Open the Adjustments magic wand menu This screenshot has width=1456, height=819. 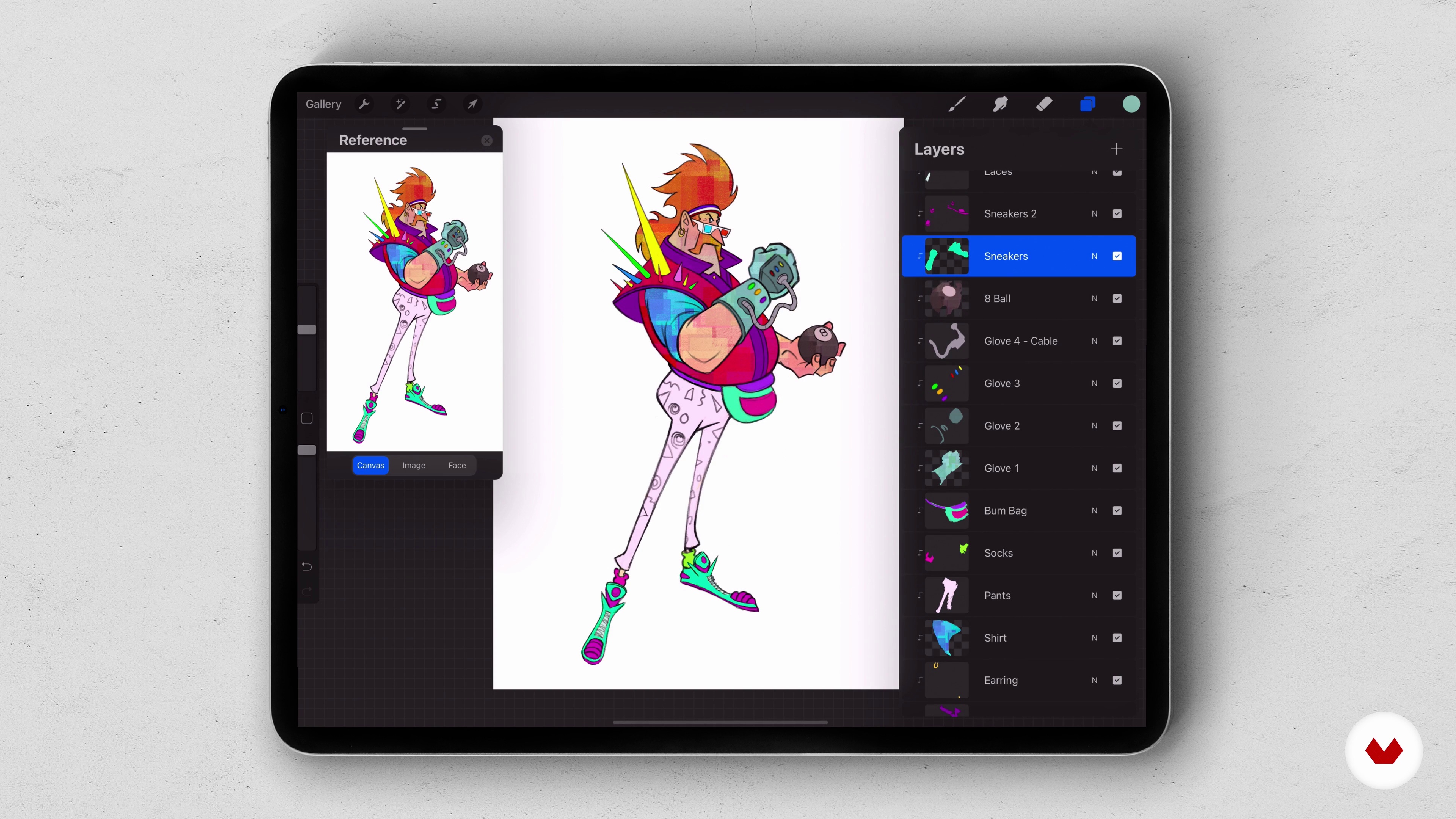point(401,104)
